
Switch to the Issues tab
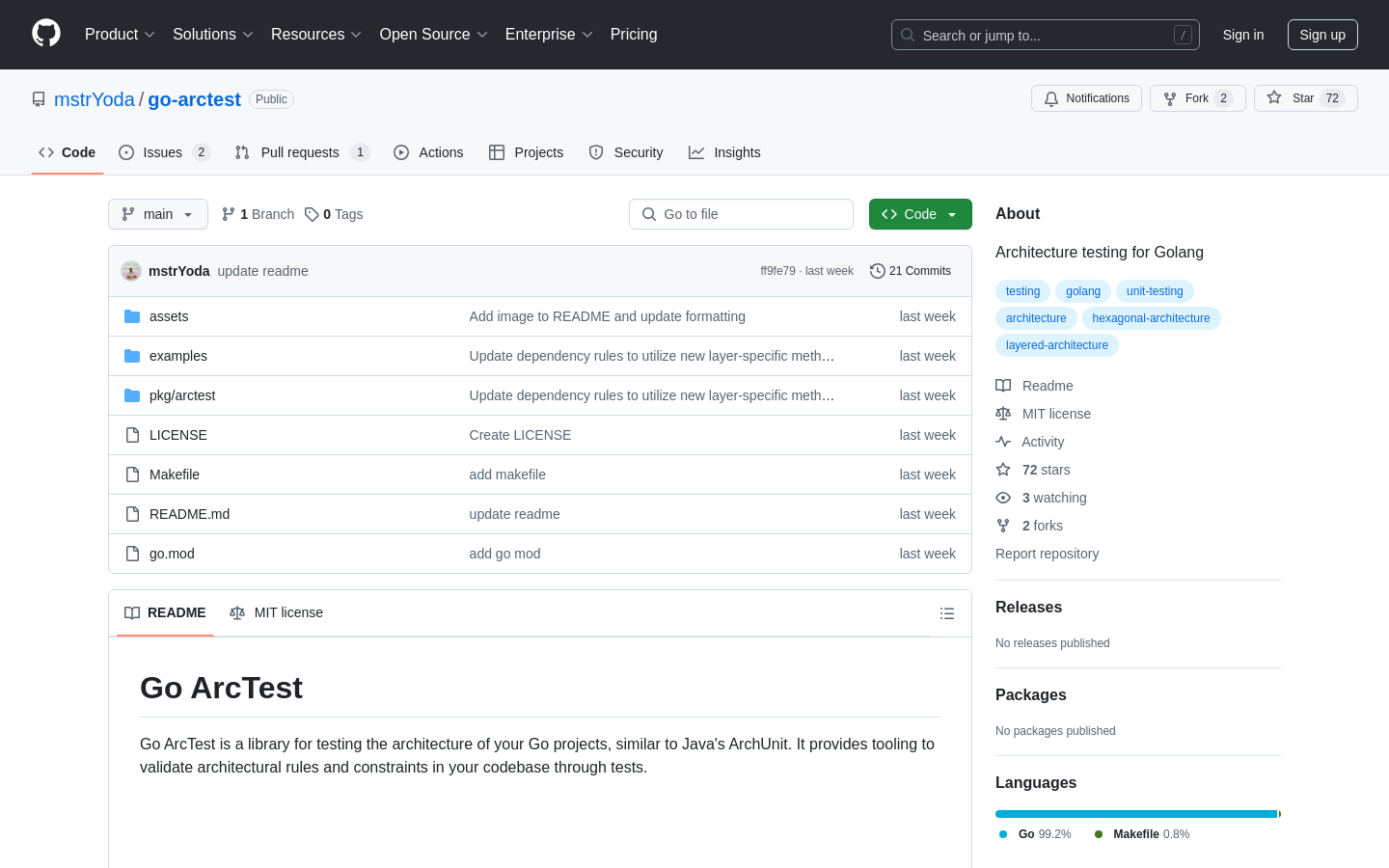164,152
